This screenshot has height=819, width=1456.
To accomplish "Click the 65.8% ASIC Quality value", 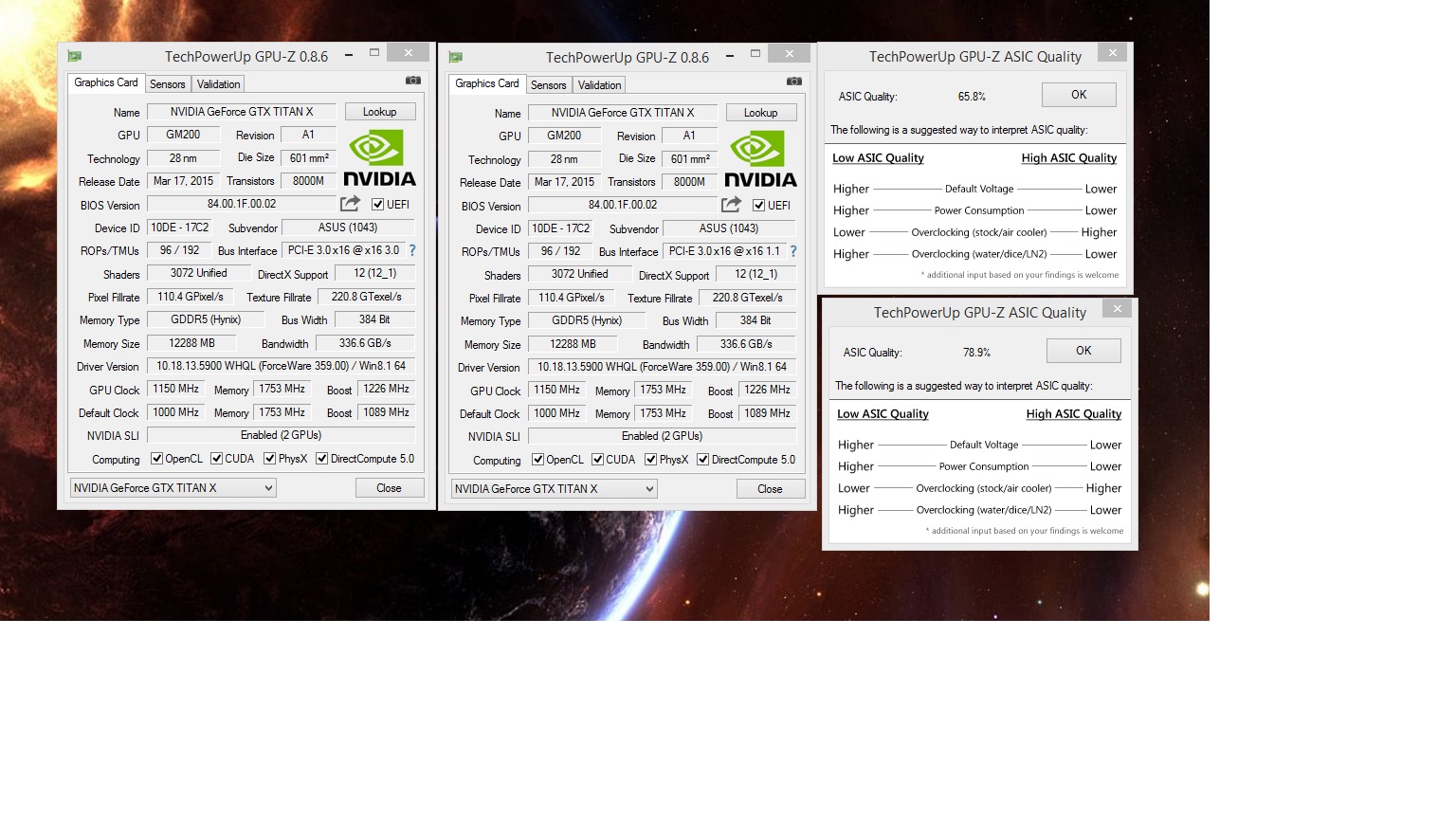I will click(x=972, y=97).
